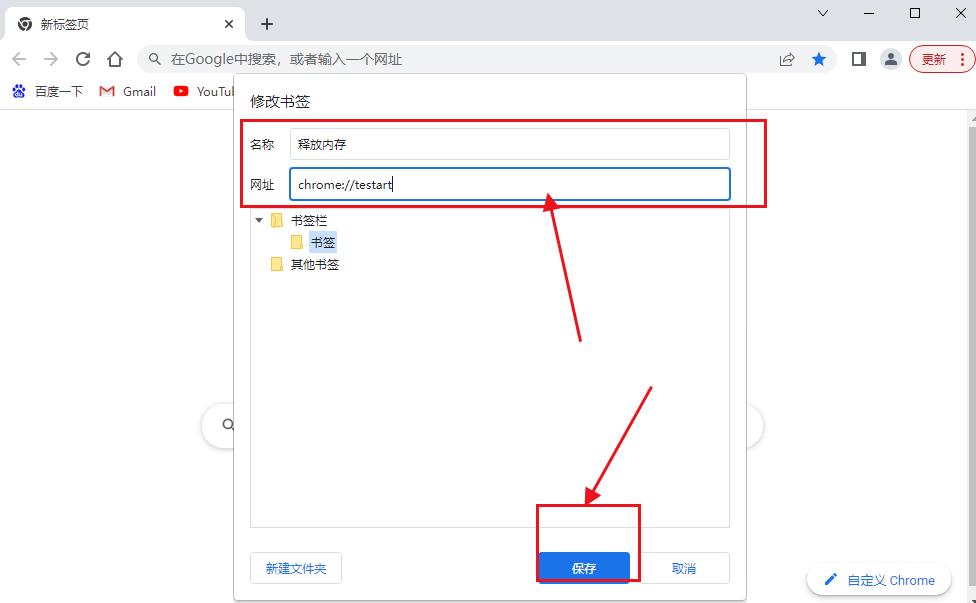Toggle the side panel icon
Image resolution: width=976 pixels, height=603 pixels.
(858, 59)
